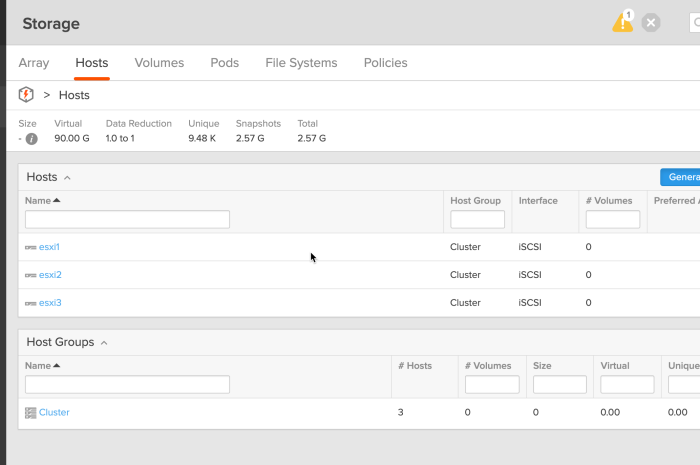The image size is (700, 465).
Task: Click the host icon beside esxi2
Action: point(30,275)
